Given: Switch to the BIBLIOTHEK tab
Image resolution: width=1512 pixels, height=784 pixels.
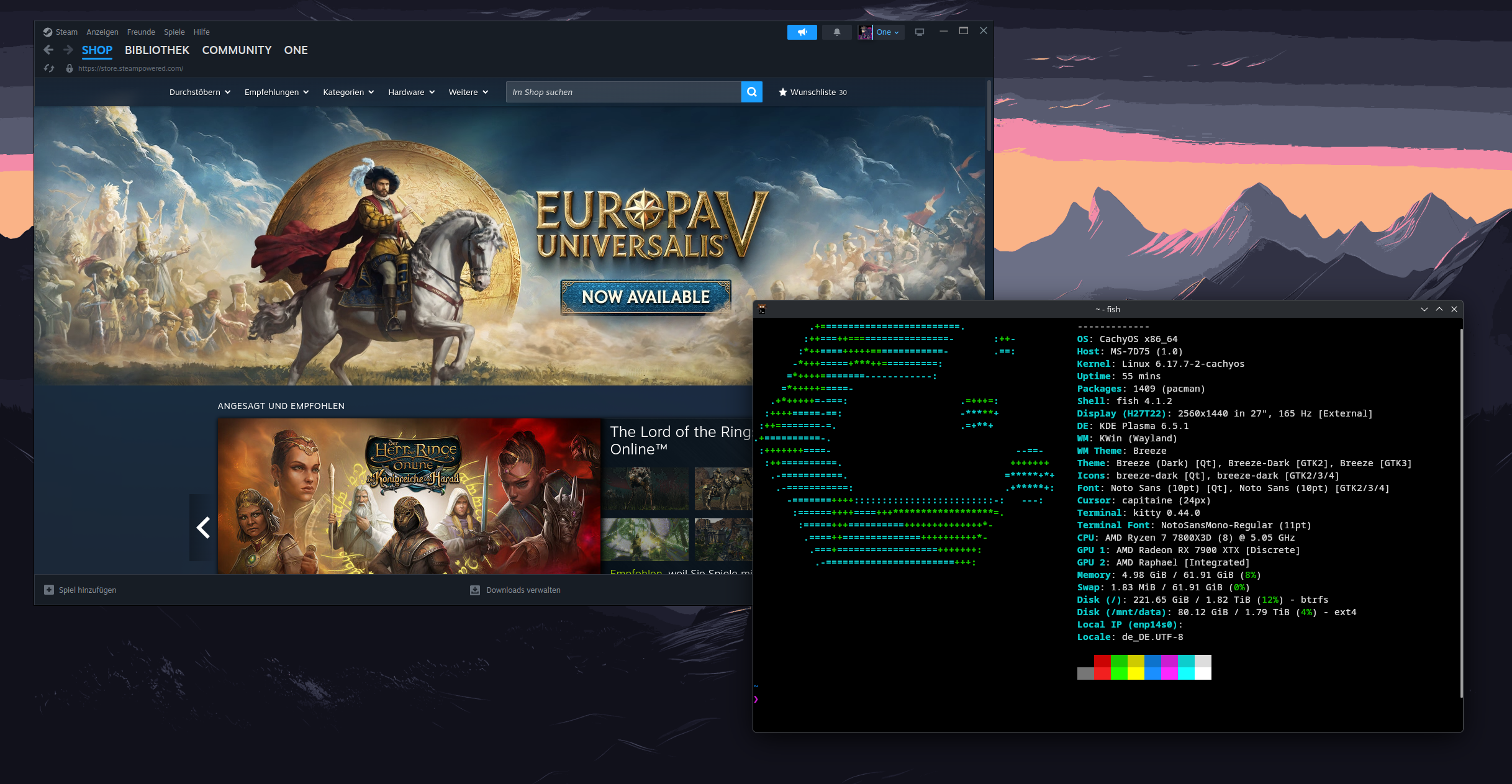Looking at the screenshot, I should click(156, 50).
